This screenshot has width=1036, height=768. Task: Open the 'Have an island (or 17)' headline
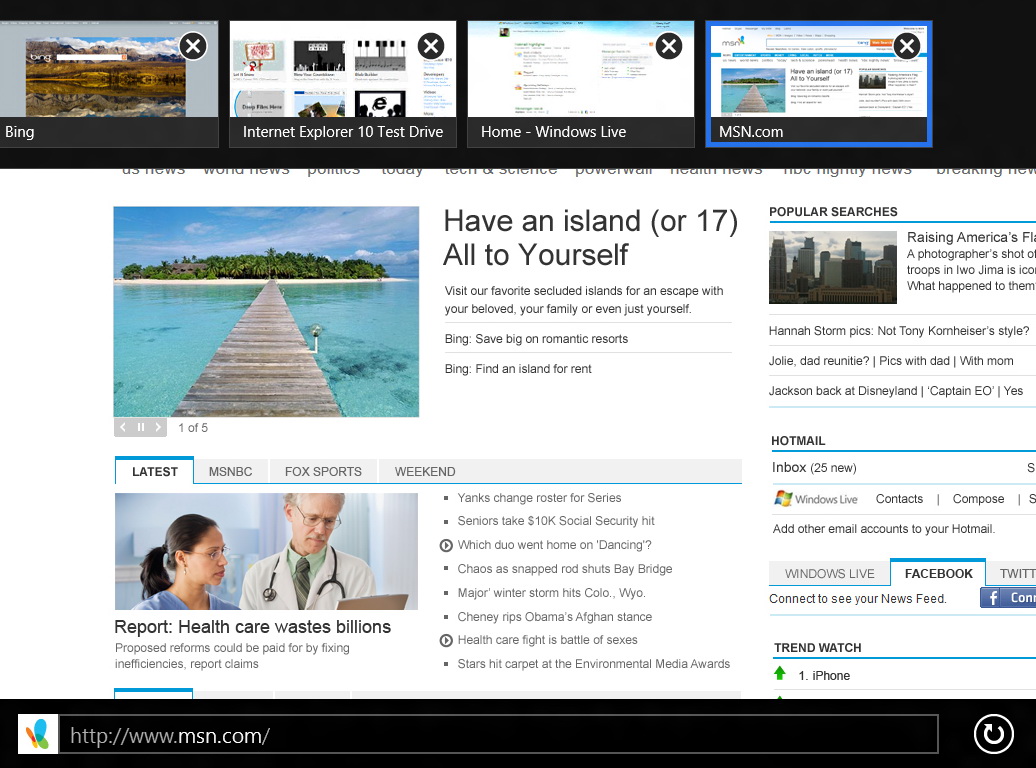(x=591, y=238)
